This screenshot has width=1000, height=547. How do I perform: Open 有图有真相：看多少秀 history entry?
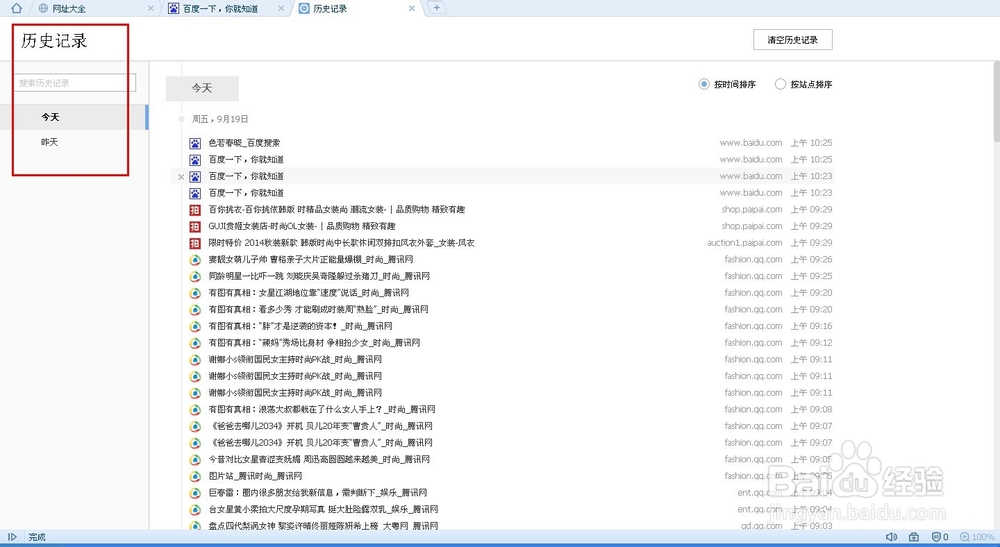(318, 309)
